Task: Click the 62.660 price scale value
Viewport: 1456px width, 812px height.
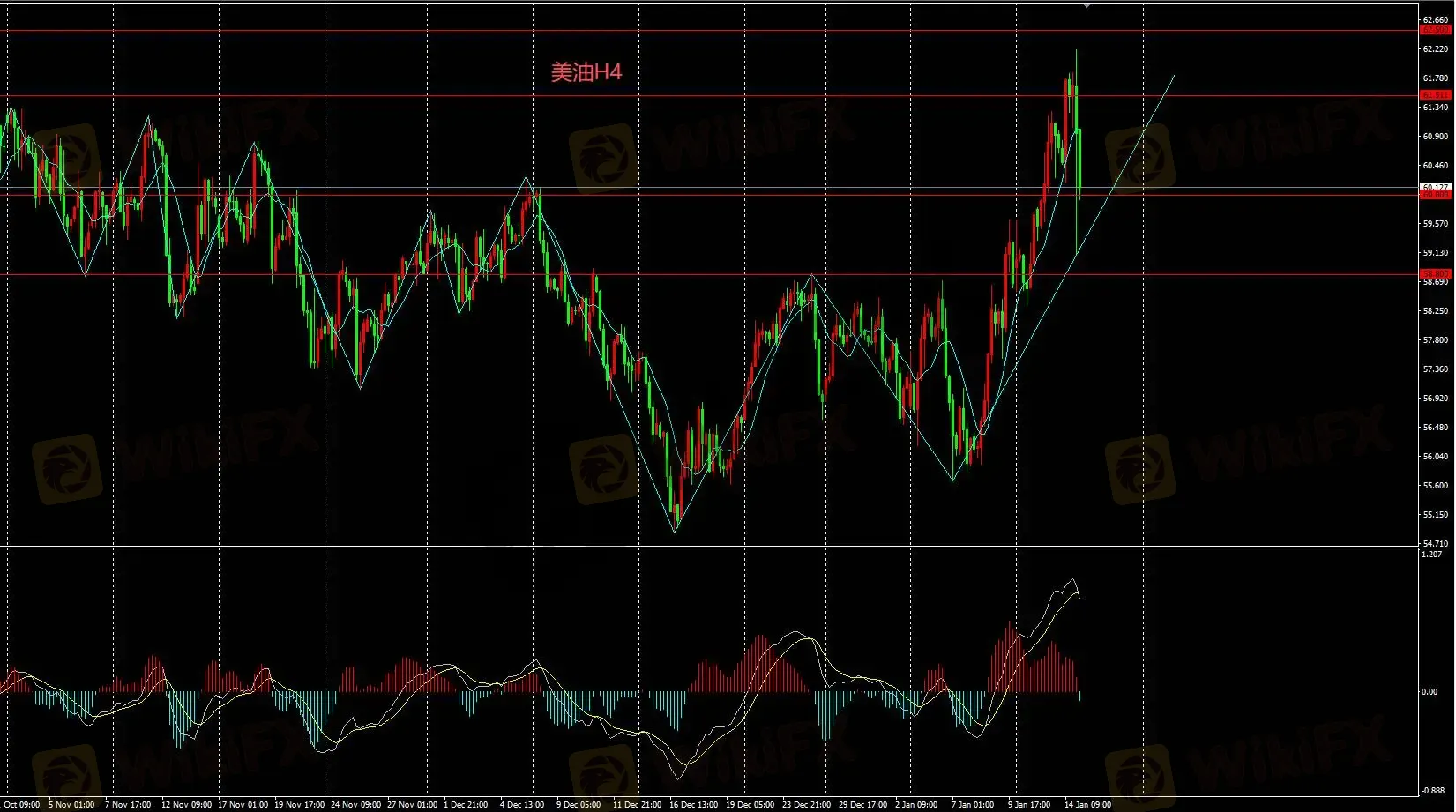Action: 1436,19
